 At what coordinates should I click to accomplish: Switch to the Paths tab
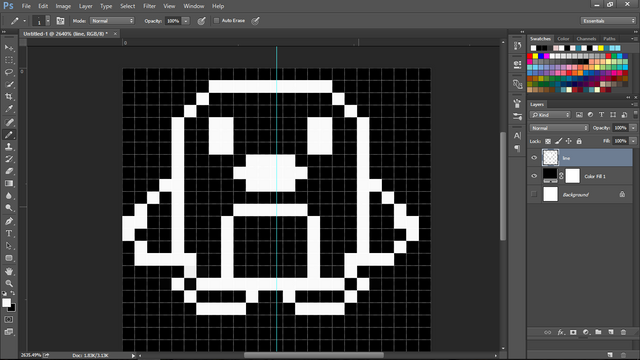click(609, 39)
